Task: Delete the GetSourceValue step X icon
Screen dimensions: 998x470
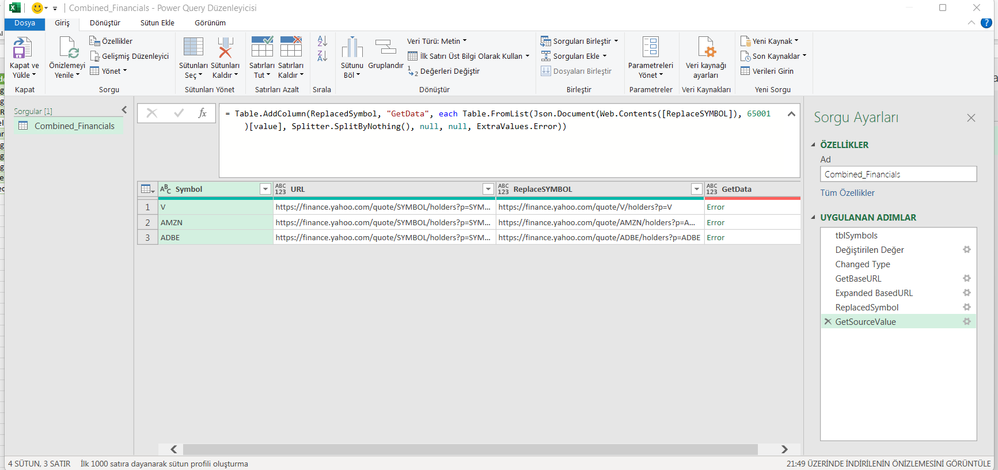Action: pos(827,322)
